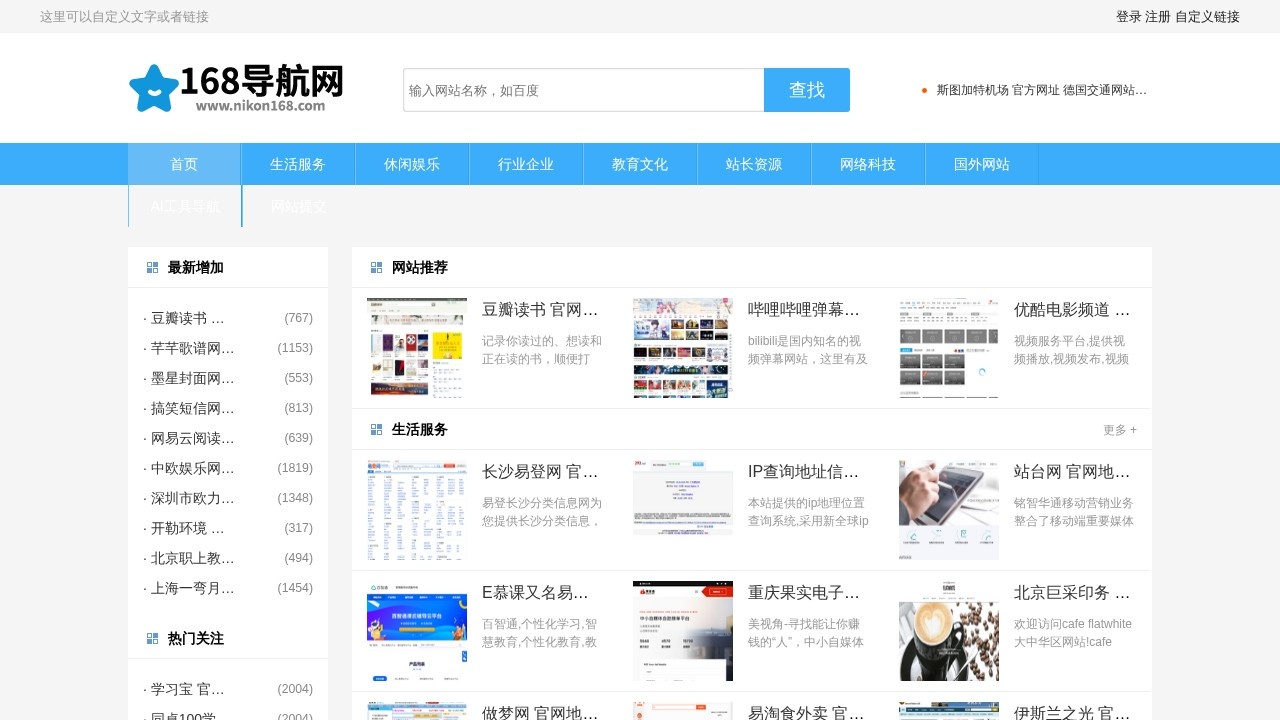Open 优酷电影频道 thumbnail image
Image resolution: width=1280 pixels, height=720 pixels.
tap(949, 348)
